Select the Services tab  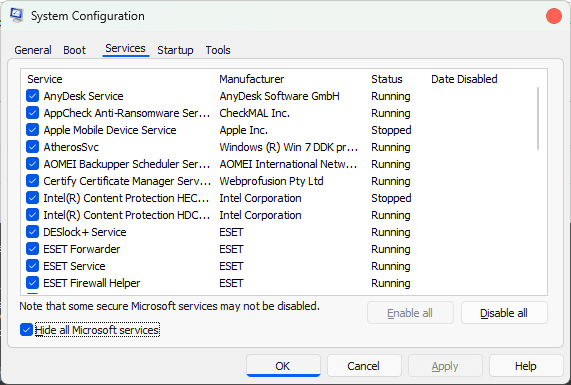click(125, 48)
